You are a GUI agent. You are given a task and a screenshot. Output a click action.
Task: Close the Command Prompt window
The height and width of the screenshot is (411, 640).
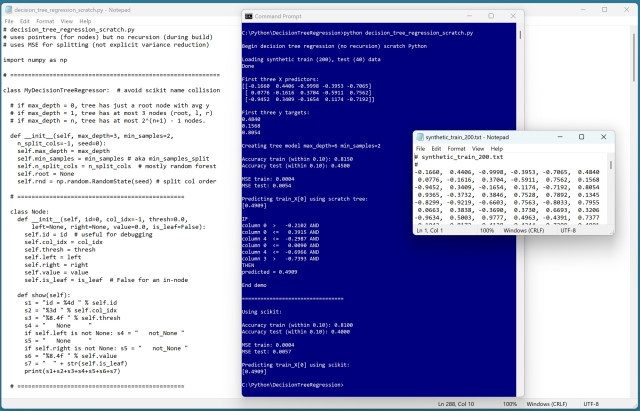click(x=510, y=16)
